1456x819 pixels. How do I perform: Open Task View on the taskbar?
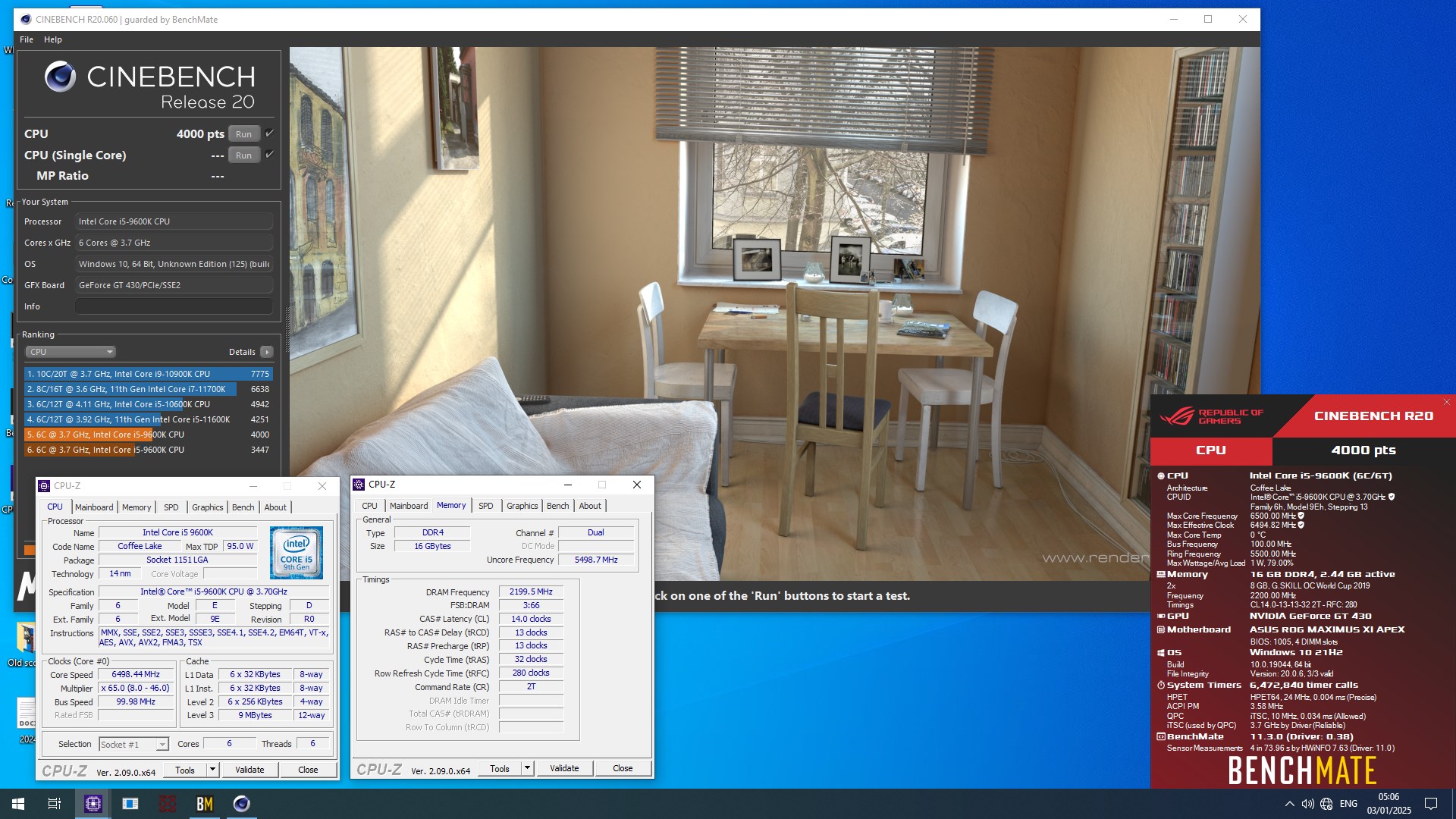pyautogui.click(x=55, y=804)
